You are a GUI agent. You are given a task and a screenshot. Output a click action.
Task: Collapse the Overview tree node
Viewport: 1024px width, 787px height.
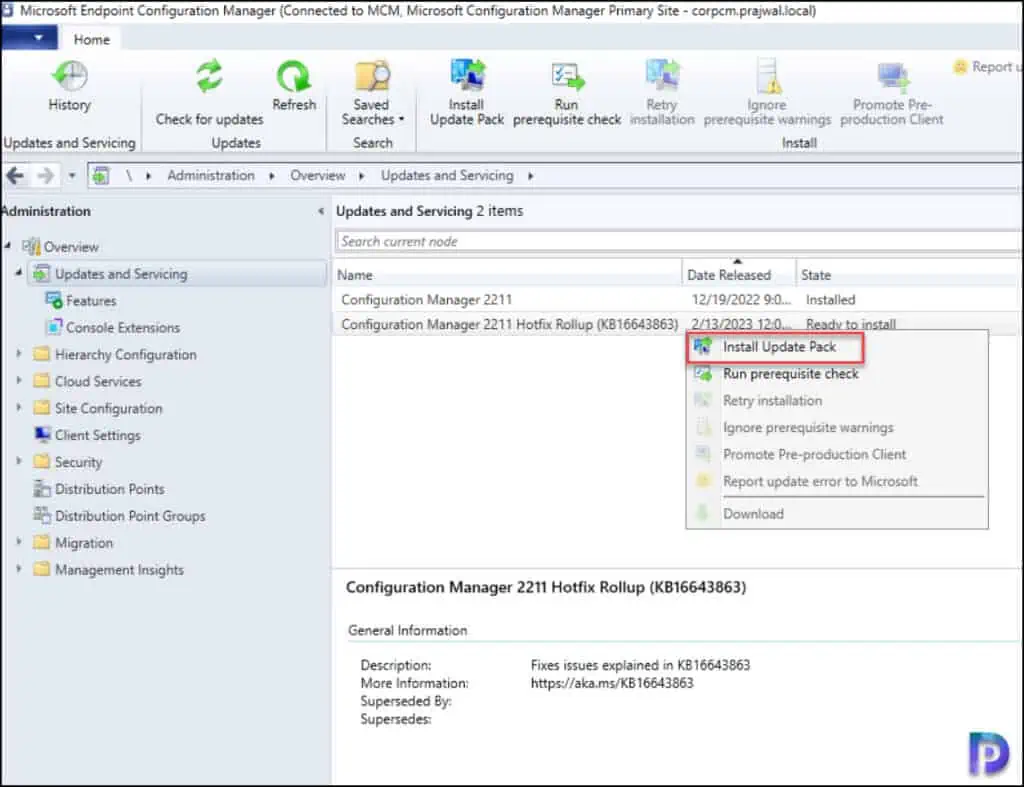8,246
